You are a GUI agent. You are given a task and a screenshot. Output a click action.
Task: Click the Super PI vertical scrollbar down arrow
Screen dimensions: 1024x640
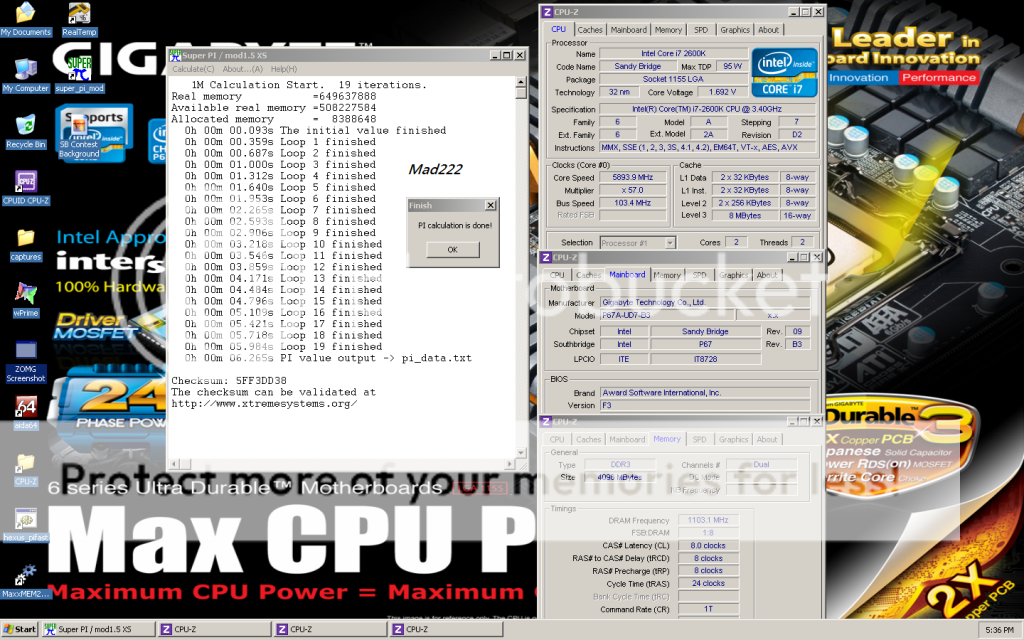(x=520, y=452)
